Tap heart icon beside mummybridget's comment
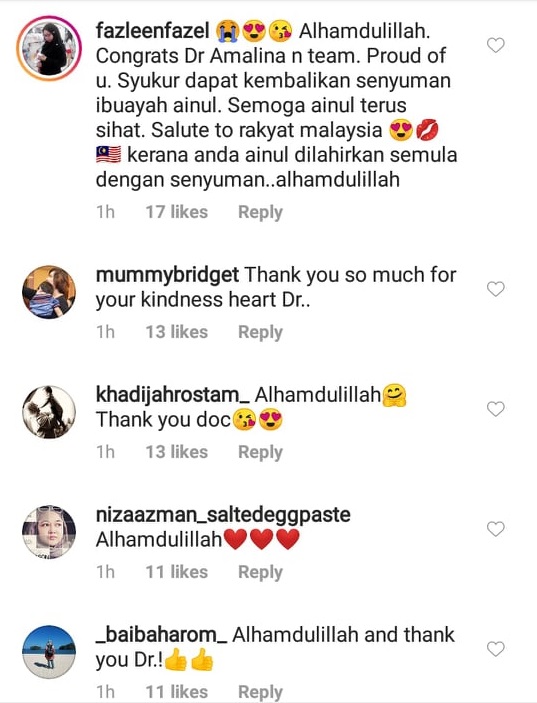 496,289
